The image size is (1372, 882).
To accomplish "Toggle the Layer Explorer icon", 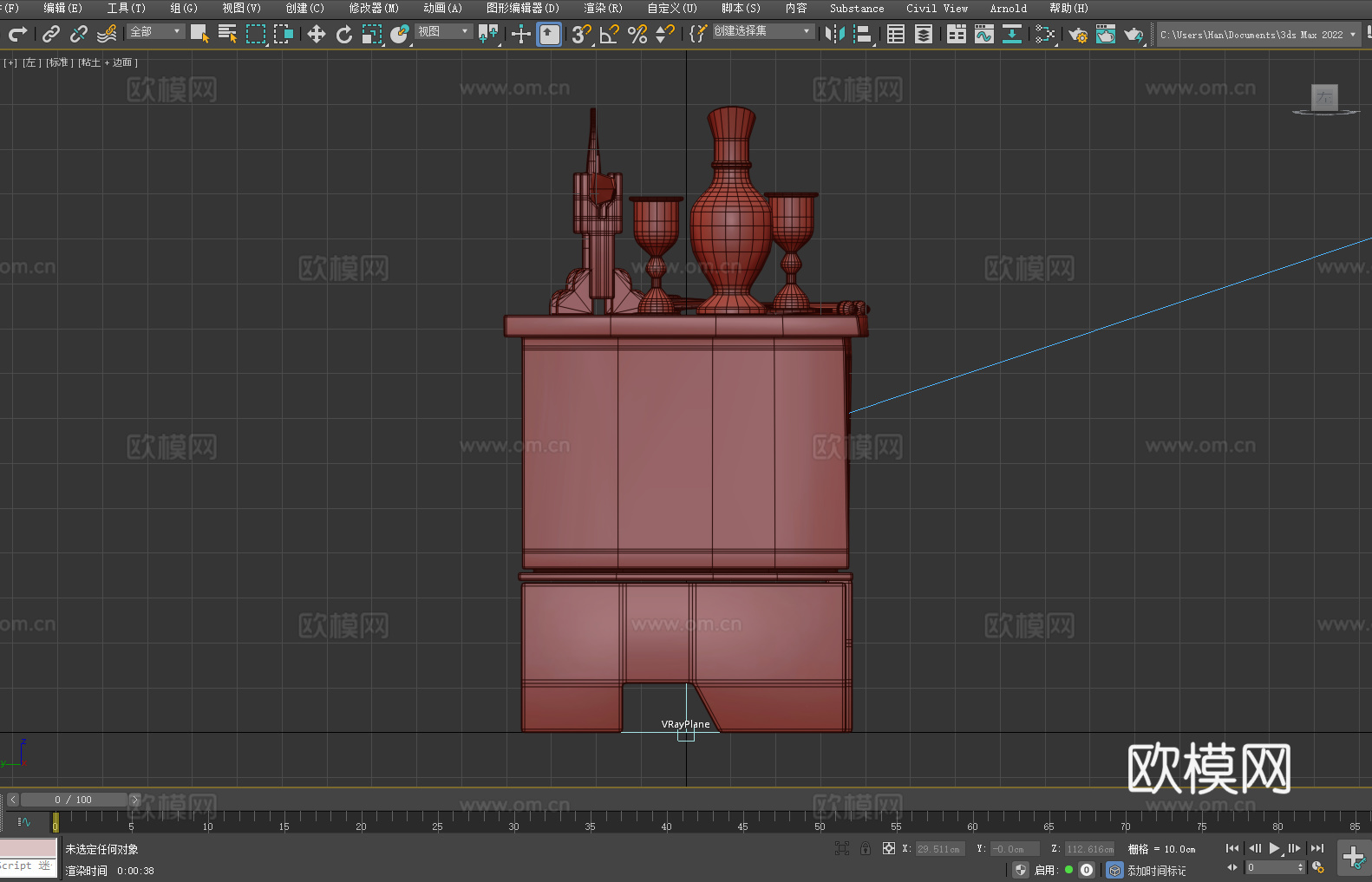I will [x=924, y=34].
